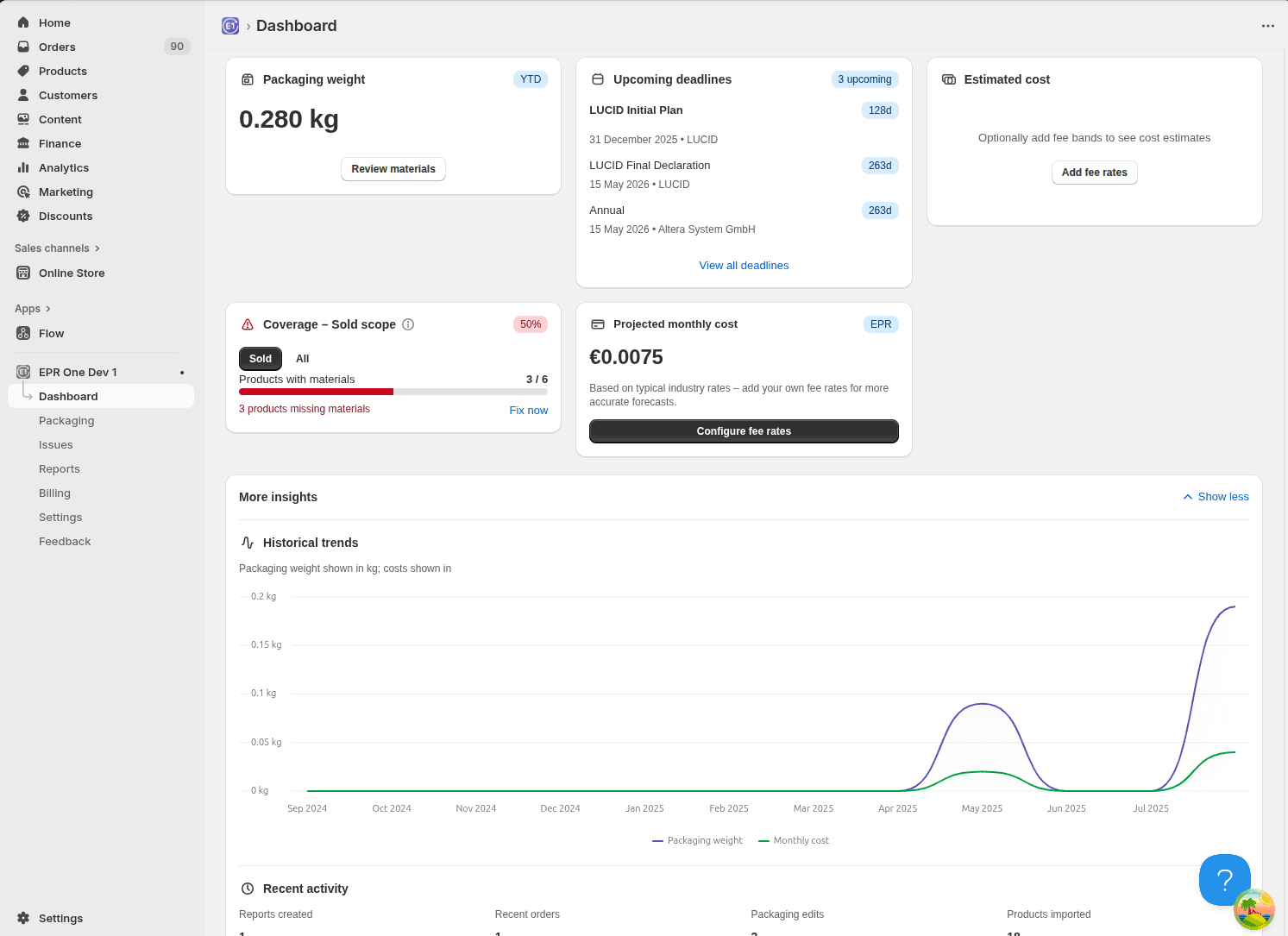Open Analytics bar chart icon
This screenshot has width=1288, height=936.
[x=23, y=167]
